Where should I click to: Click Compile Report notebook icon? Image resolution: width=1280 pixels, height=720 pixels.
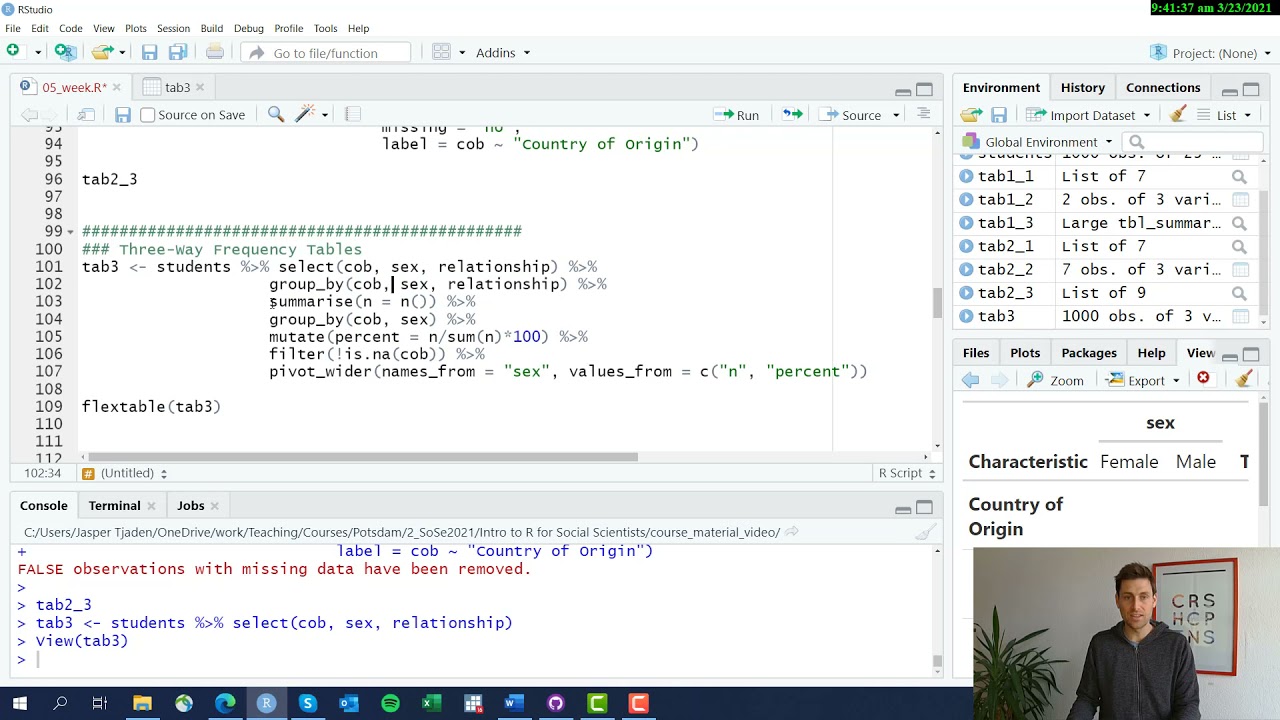tap(352, 115)
